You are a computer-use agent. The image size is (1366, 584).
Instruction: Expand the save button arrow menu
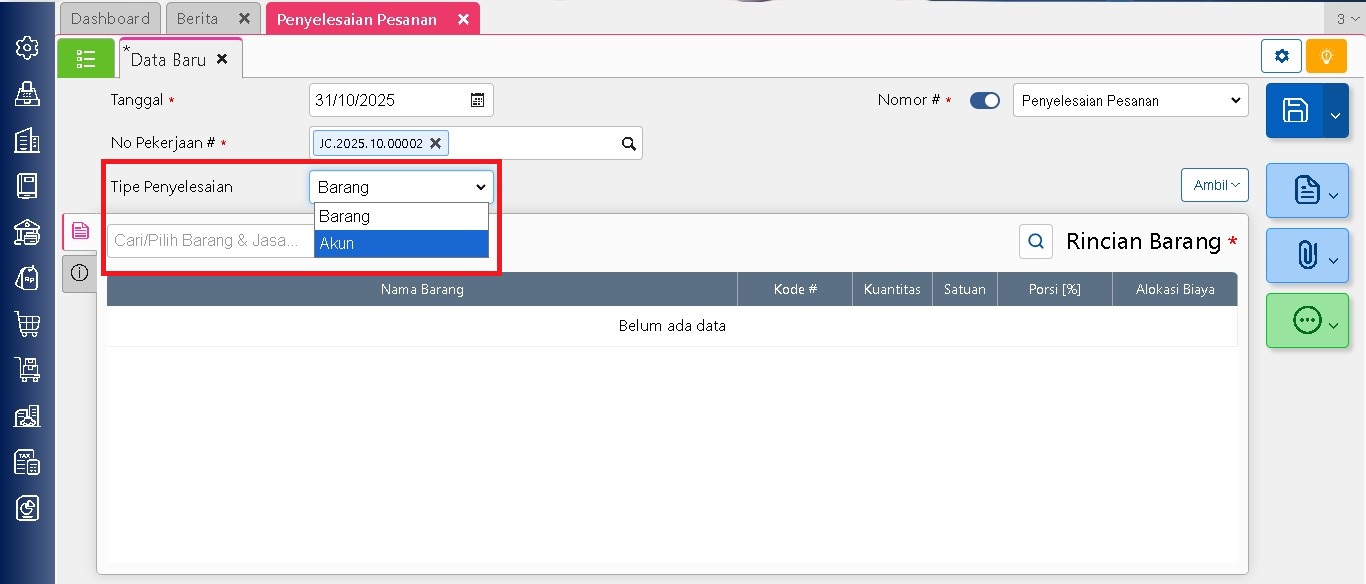(1335, 113)
